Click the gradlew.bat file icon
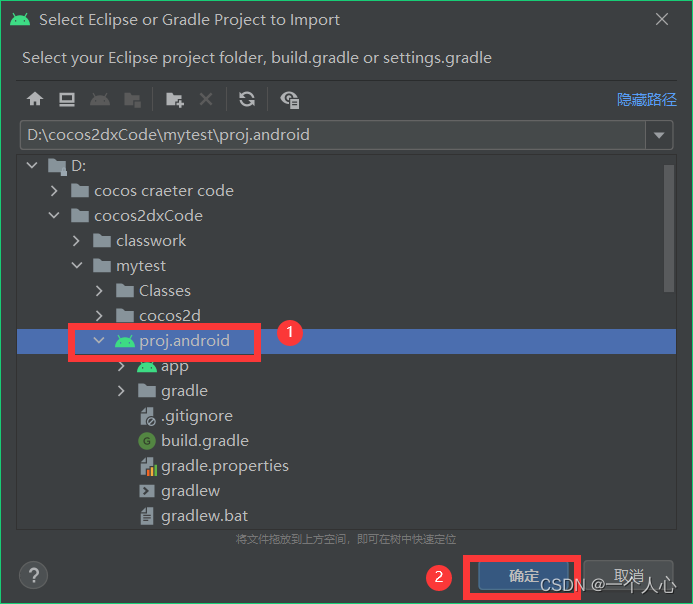The height and width of the screenshot is (604, 693). [147, 516]
